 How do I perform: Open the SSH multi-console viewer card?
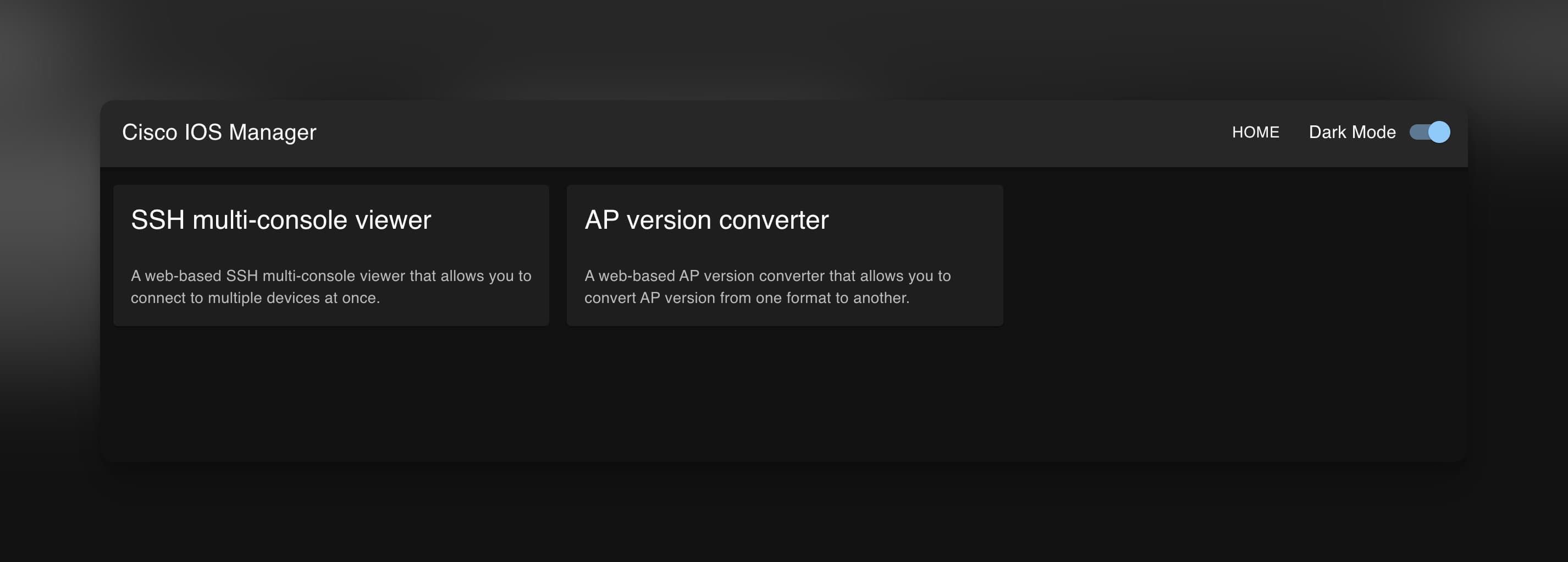point(331,256)
